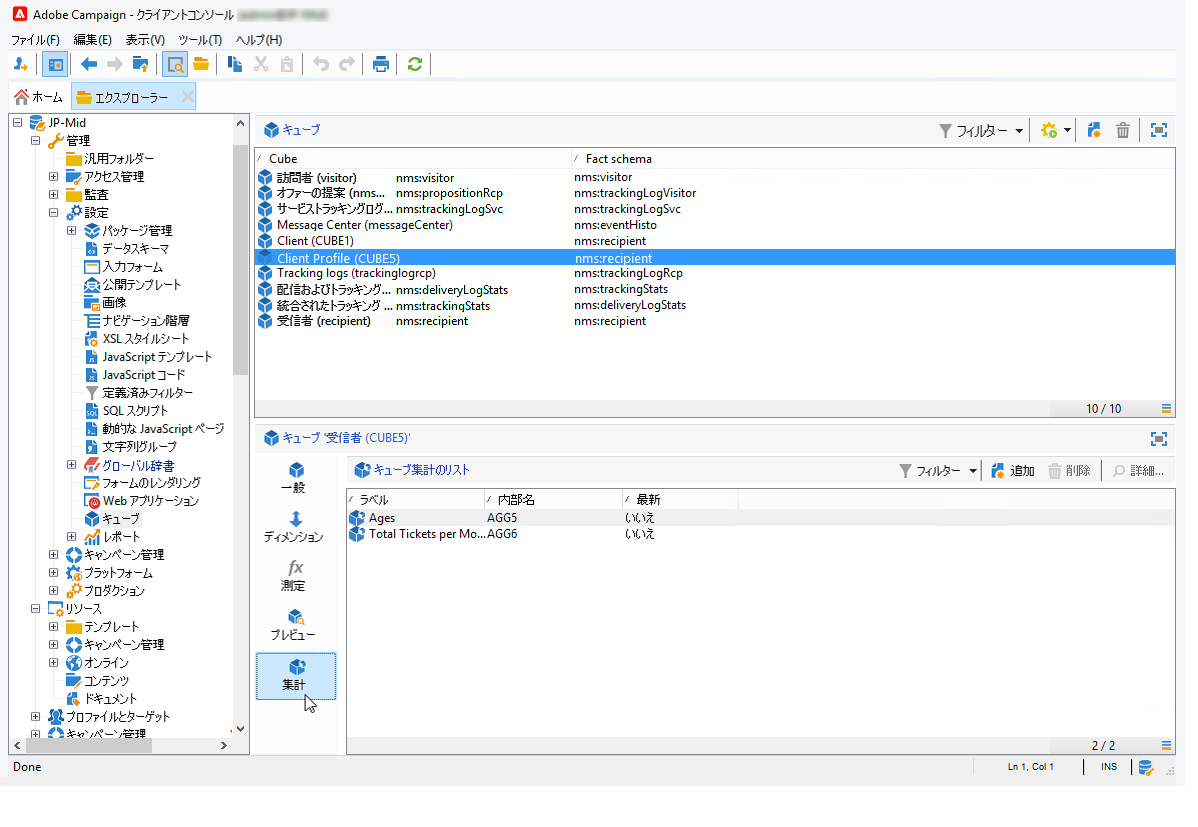1198x827 pixels.
Task: Switch to the ホーム tab
Action: (x=38, y=97)
